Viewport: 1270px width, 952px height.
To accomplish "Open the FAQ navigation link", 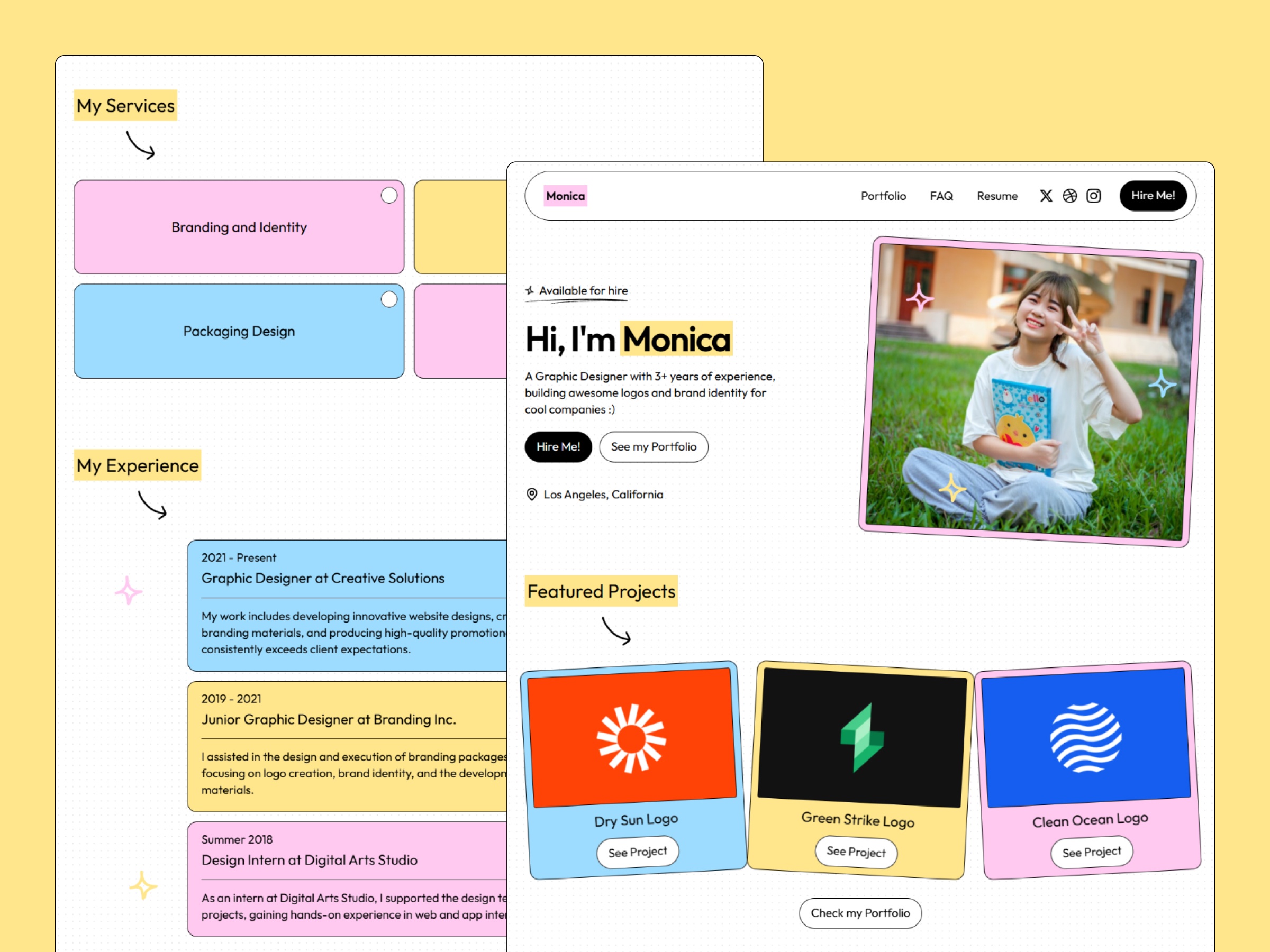I will pyautogui.click(x=941, y=196).
